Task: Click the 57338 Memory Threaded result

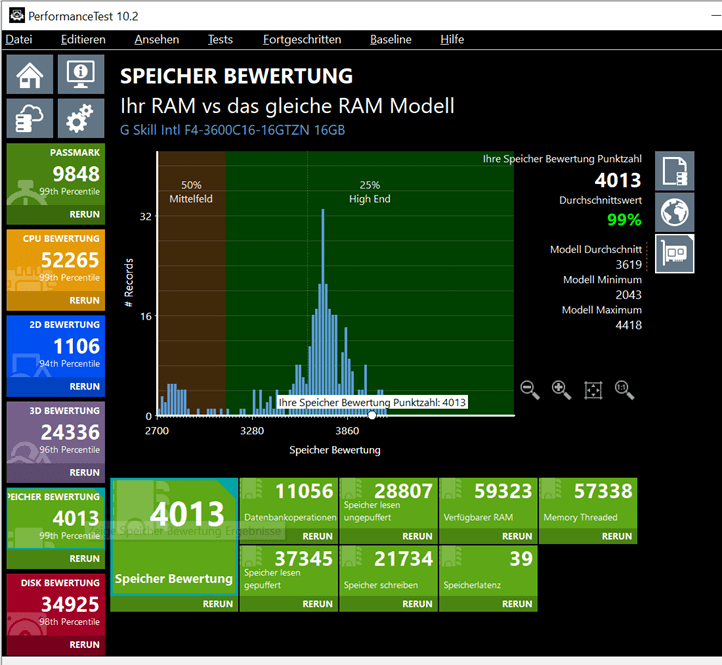Action: tap(588, 503)
